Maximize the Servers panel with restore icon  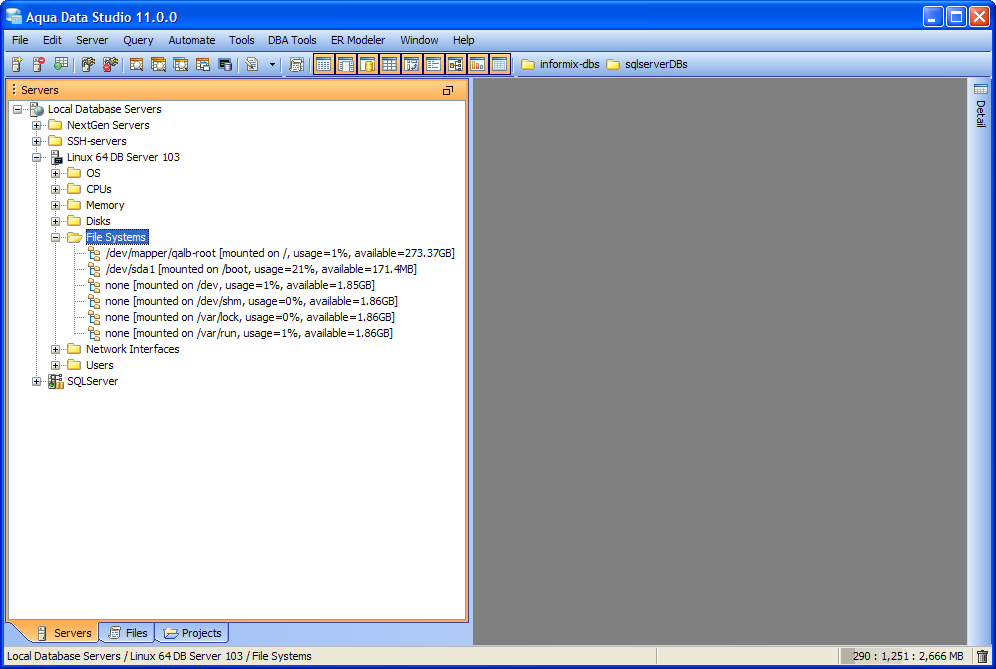pyautogui.click(x=448, y=90)
